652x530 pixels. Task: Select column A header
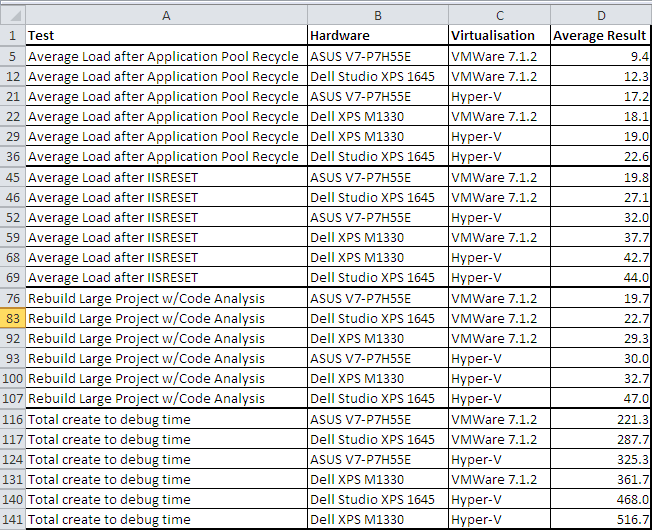(x=166, y=14)
